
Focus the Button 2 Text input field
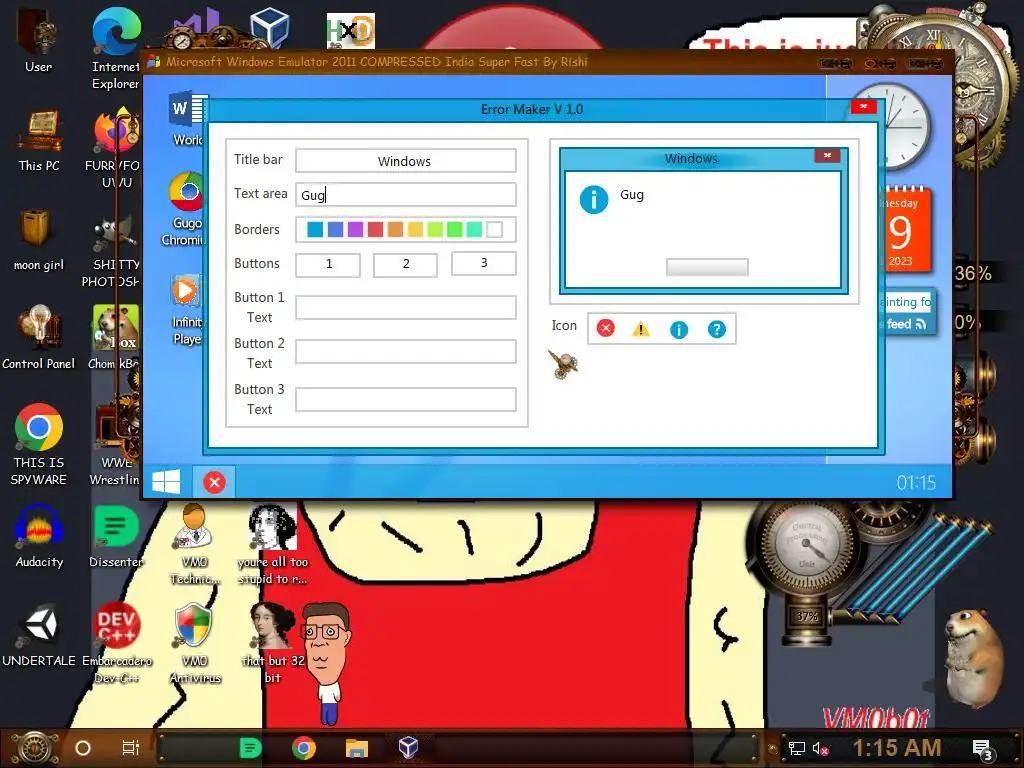406,351
